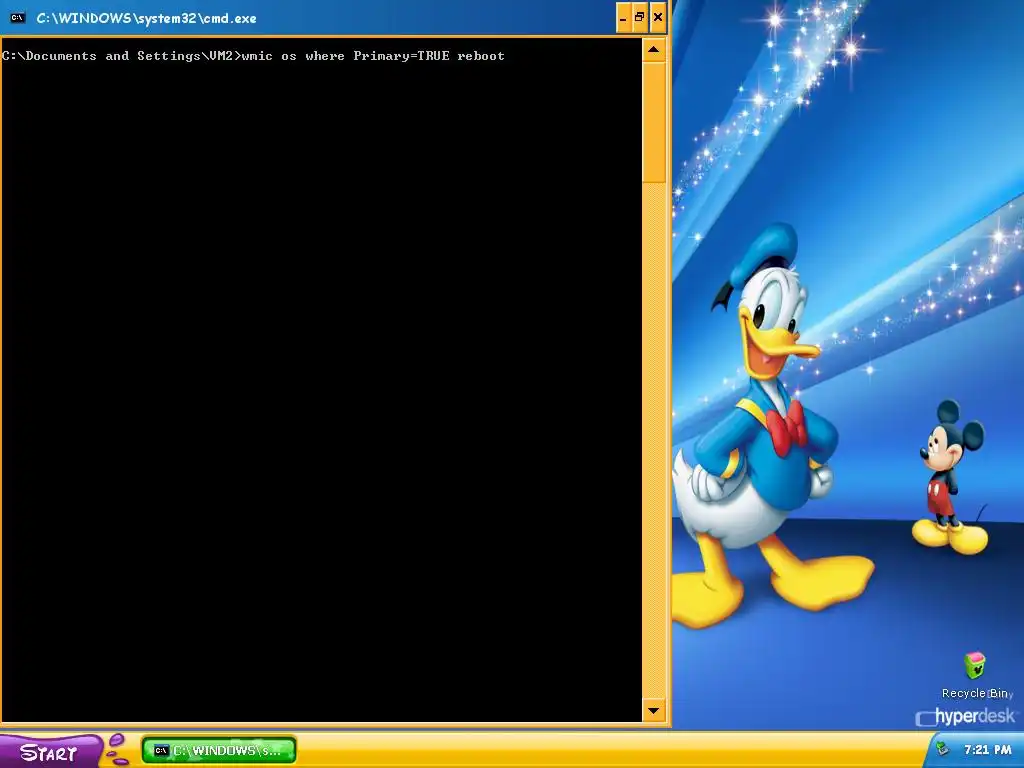
Task: Close the cmd.exe window
Action: [x=658, y=18]
